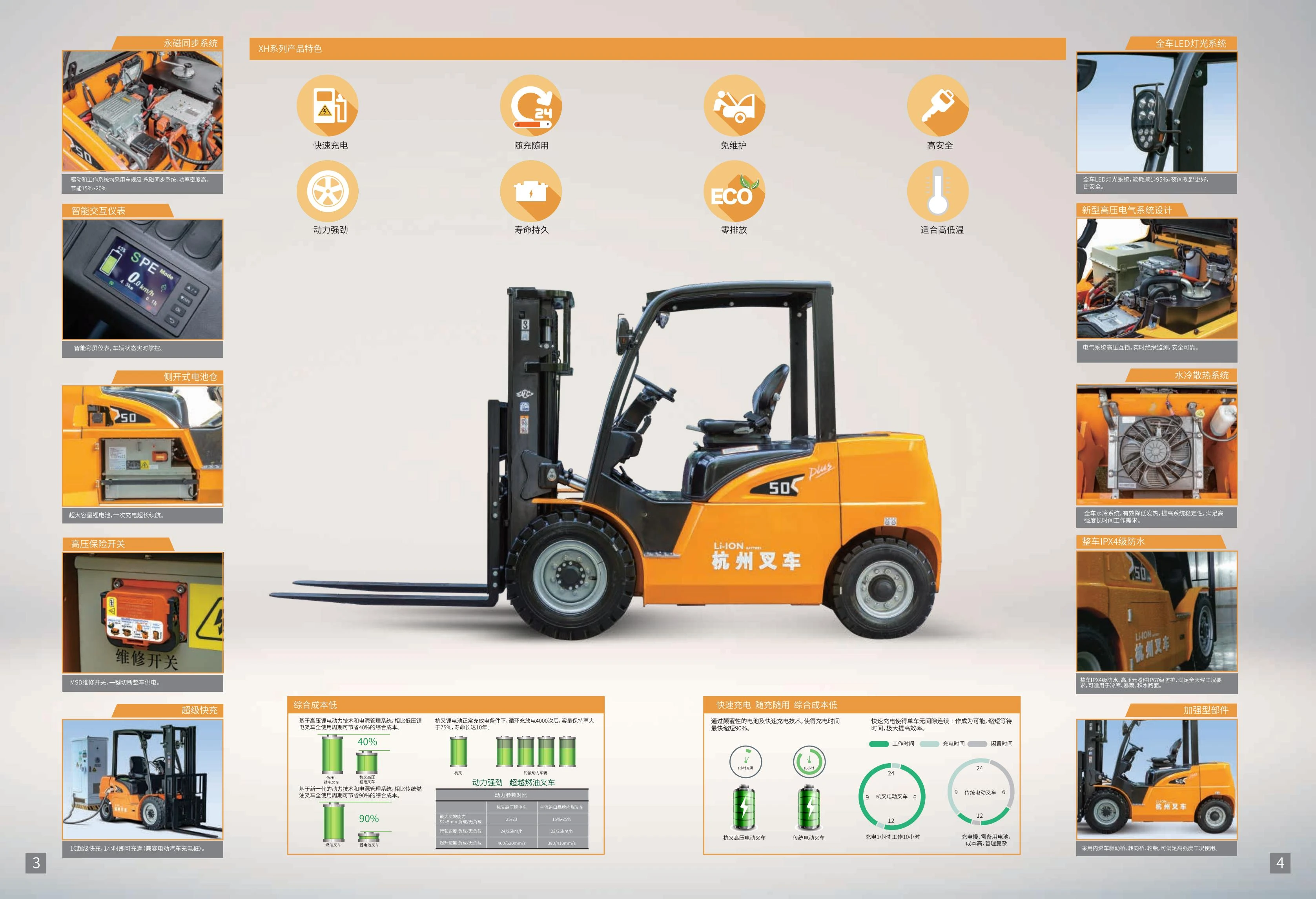Image resolution: width=1316 pixels, height=899 pixels.
Task: Click the 24-hour charge anytime (随充随用) icon
Action: [x=530, y=106]
